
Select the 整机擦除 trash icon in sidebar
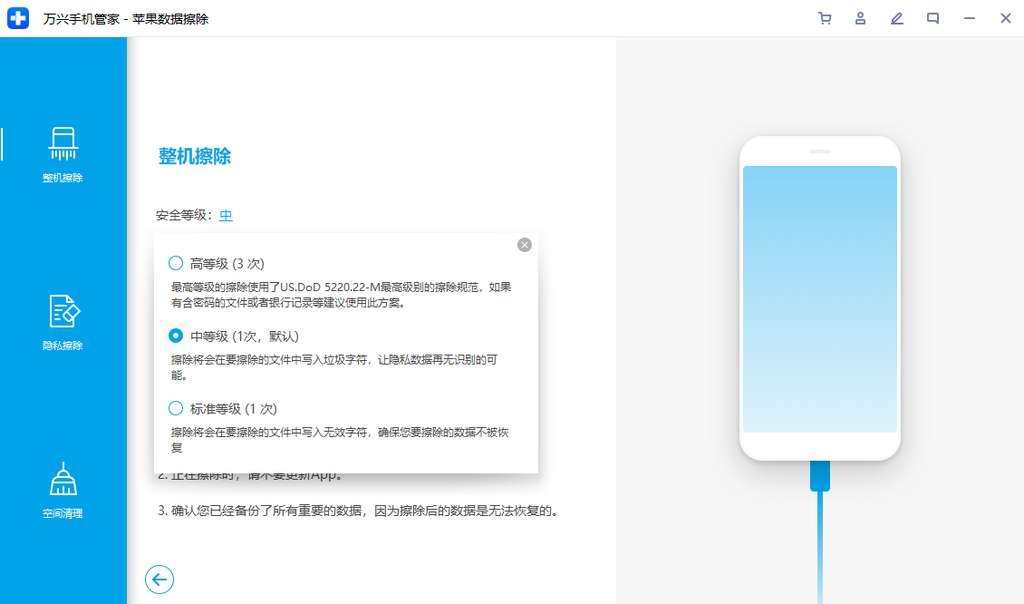[63, 143]
